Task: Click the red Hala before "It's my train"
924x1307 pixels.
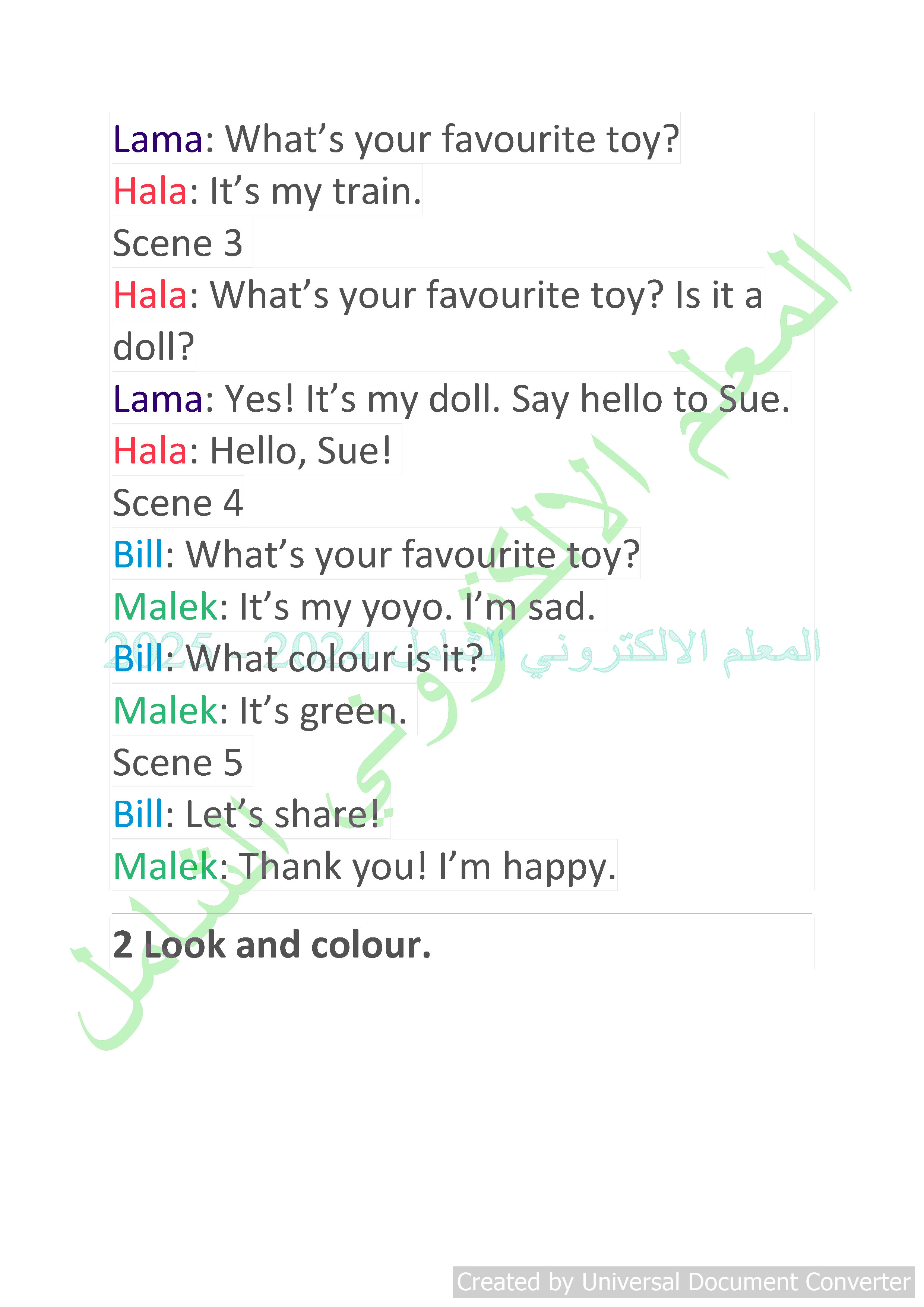Action: click(150, 191)
